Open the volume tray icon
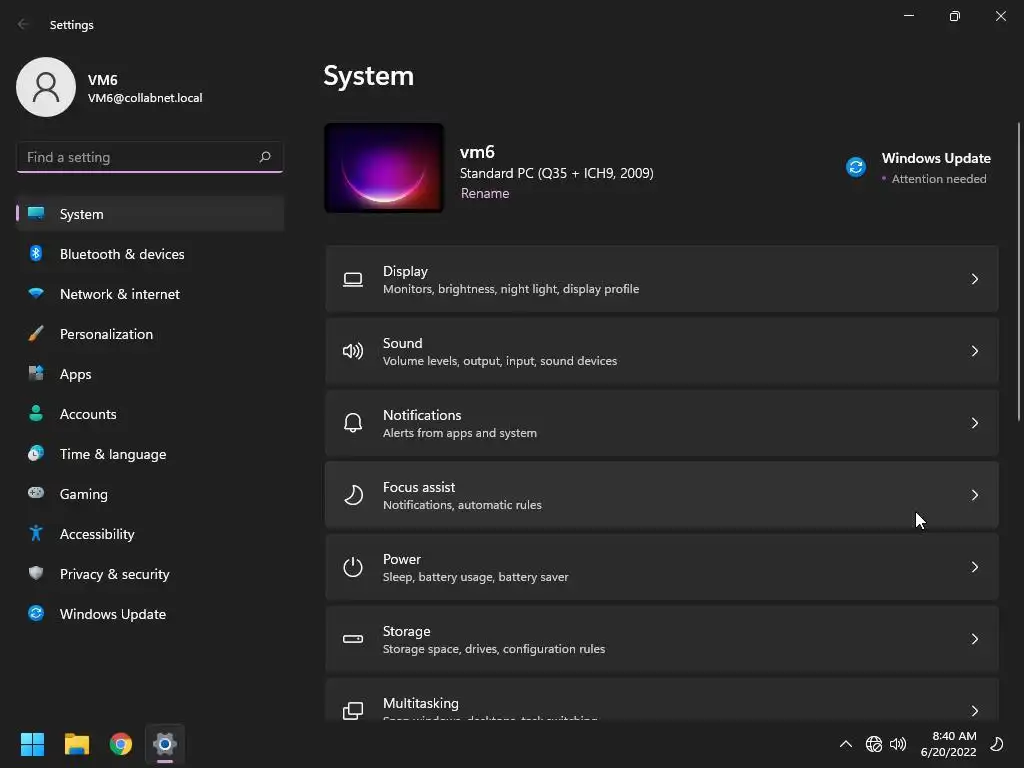 [898, 744]
